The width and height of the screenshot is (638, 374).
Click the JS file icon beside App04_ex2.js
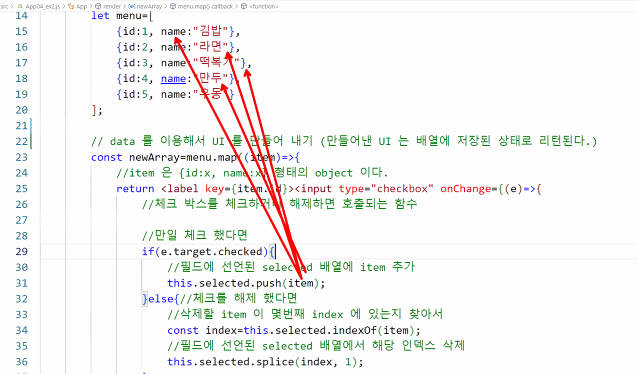(20, 7)
